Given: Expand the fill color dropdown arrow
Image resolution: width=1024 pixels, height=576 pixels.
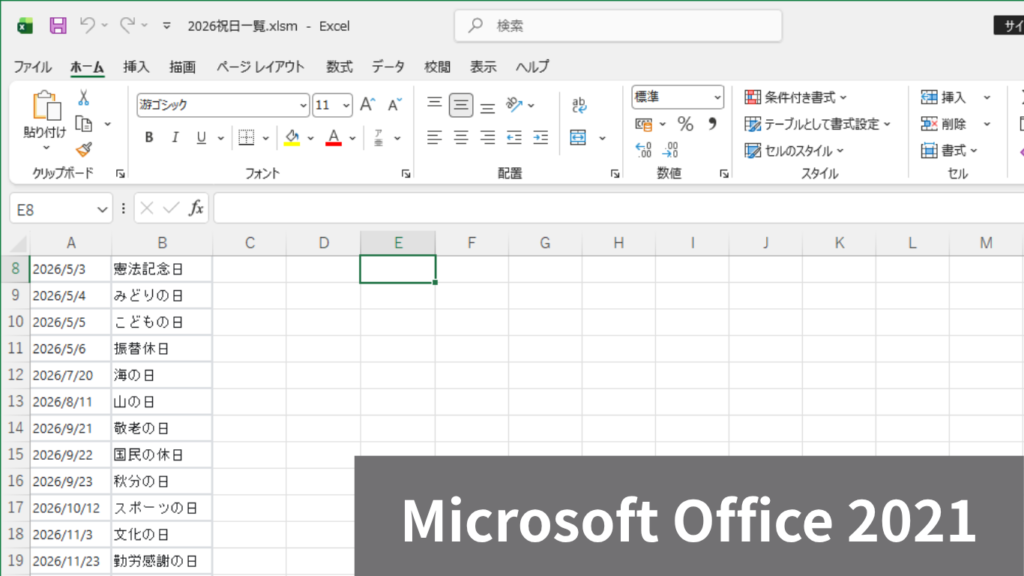Looking at the screenshot, I should 310,138.
